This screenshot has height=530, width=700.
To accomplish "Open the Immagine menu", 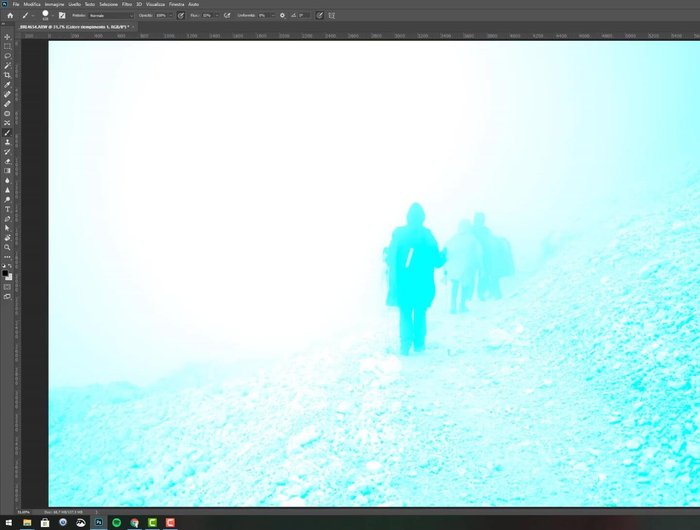I will [x=55, y=4].
